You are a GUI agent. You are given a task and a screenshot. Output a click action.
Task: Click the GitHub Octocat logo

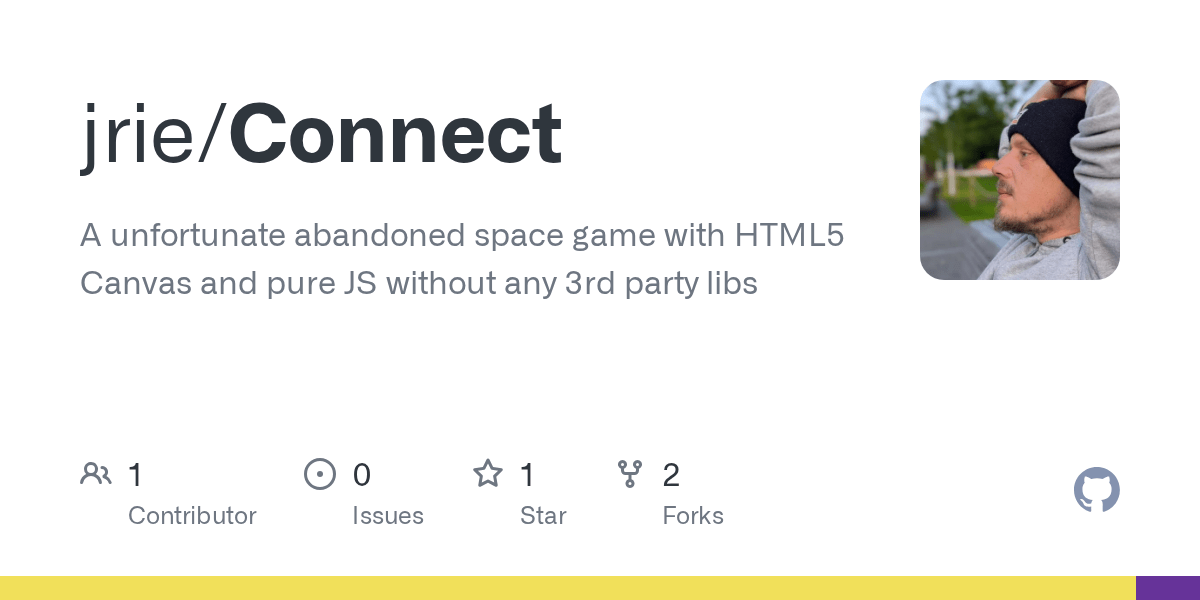[1096, 490]
